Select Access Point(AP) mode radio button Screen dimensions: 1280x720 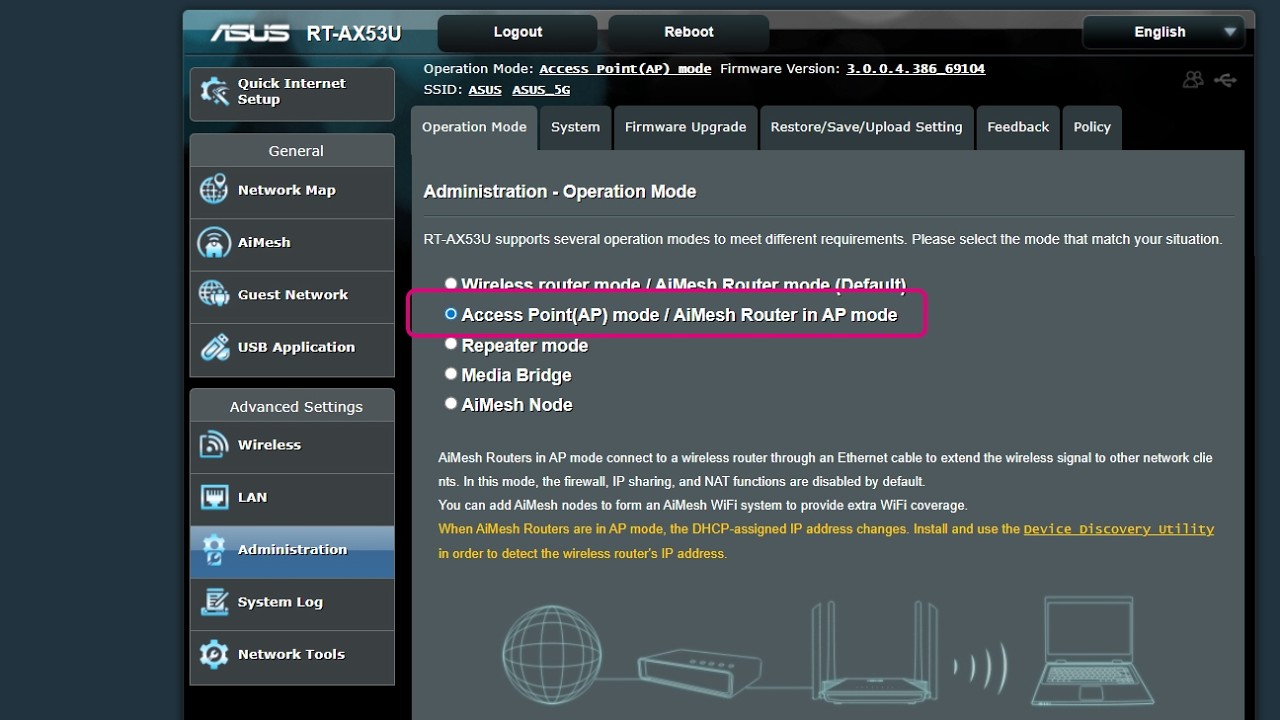tap(451, 314)
